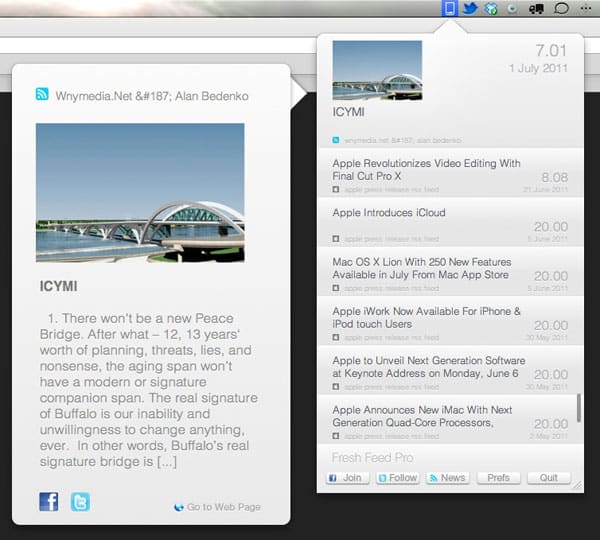Click the speech bubble menu bar icon
Viewport: 600px width, 540px height.
(x=561, y=9)
